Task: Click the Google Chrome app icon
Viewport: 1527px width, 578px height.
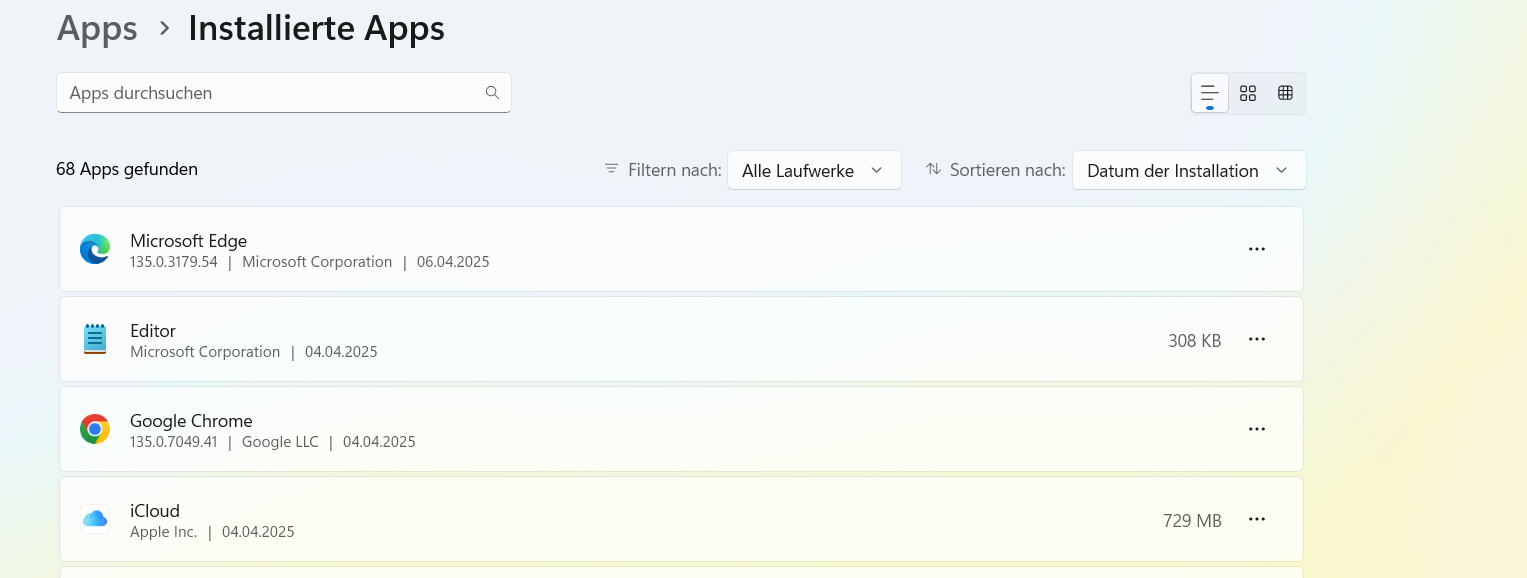Action: click(95, 429)
